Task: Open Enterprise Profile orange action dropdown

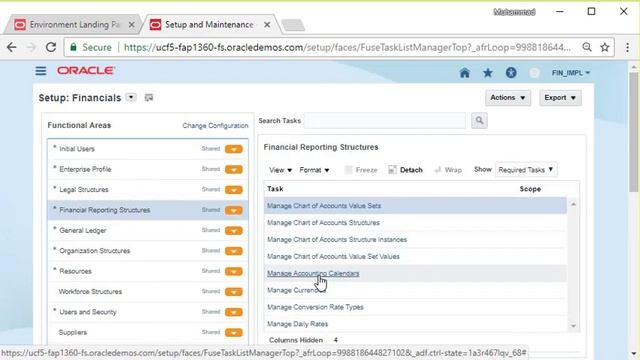Action: (x=233, y=169)
